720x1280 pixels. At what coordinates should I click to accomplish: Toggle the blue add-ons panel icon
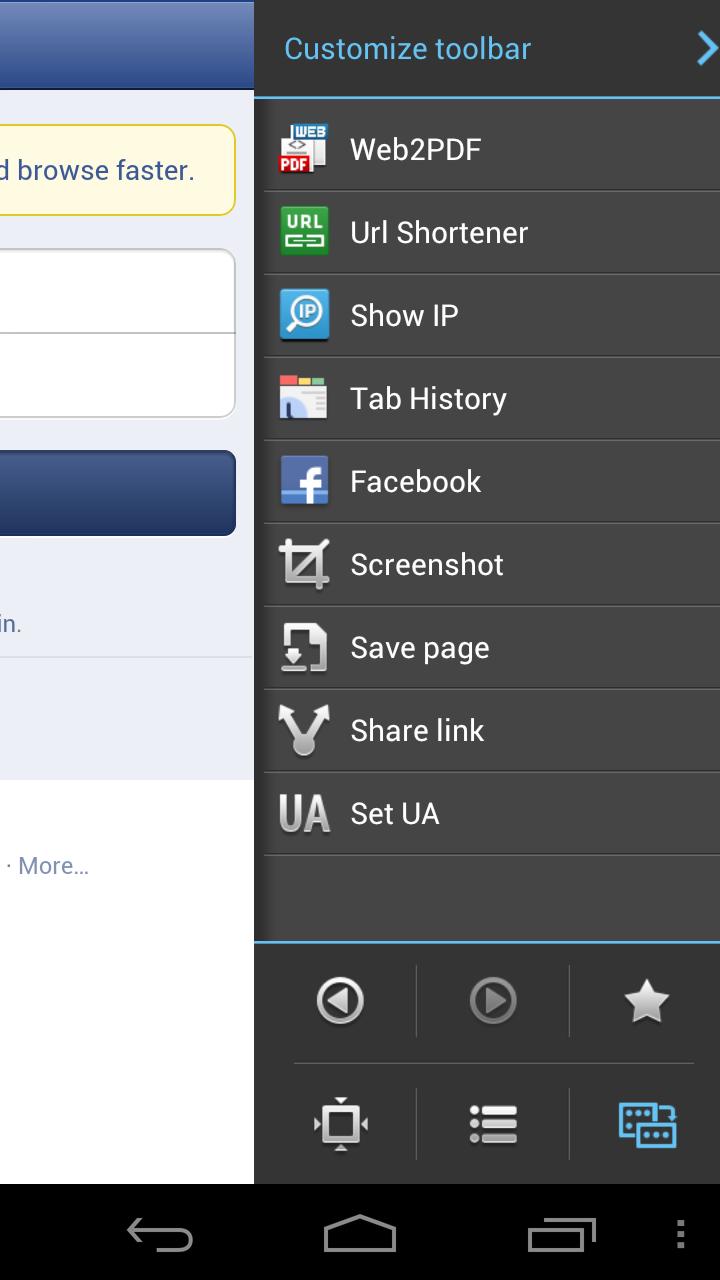coord(647,1124)
